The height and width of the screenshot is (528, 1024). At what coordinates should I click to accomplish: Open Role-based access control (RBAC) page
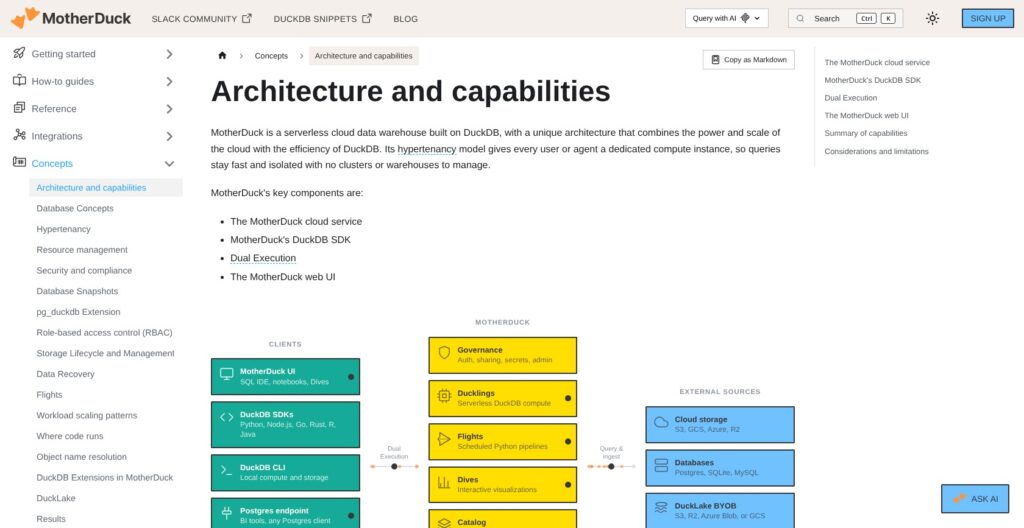104,333
